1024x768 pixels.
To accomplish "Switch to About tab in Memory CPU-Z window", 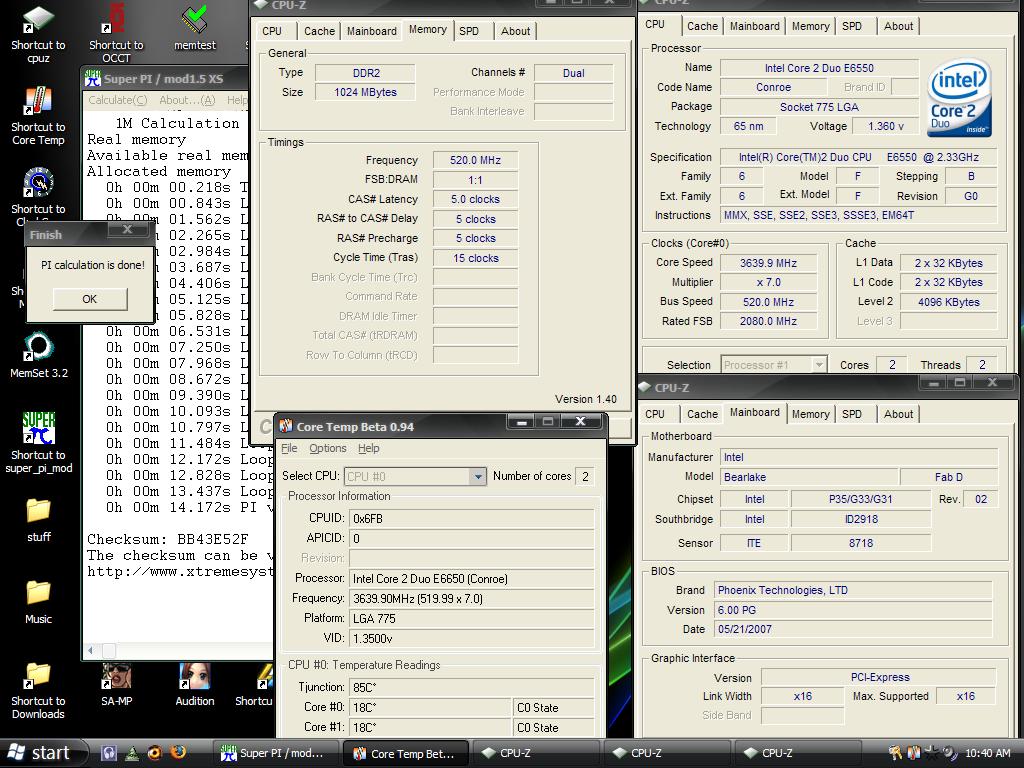I will (x=515, y=31).
